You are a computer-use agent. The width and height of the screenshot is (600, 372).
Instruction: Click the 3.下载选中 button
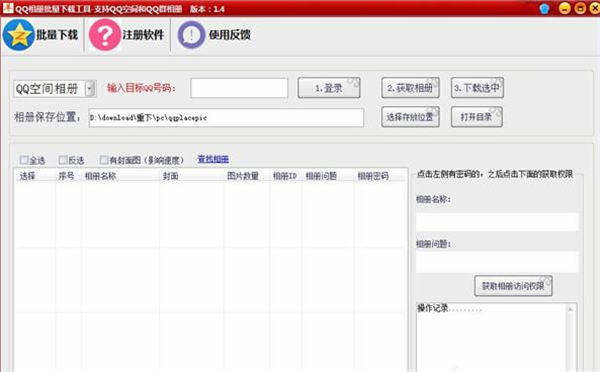coord(477,88)
